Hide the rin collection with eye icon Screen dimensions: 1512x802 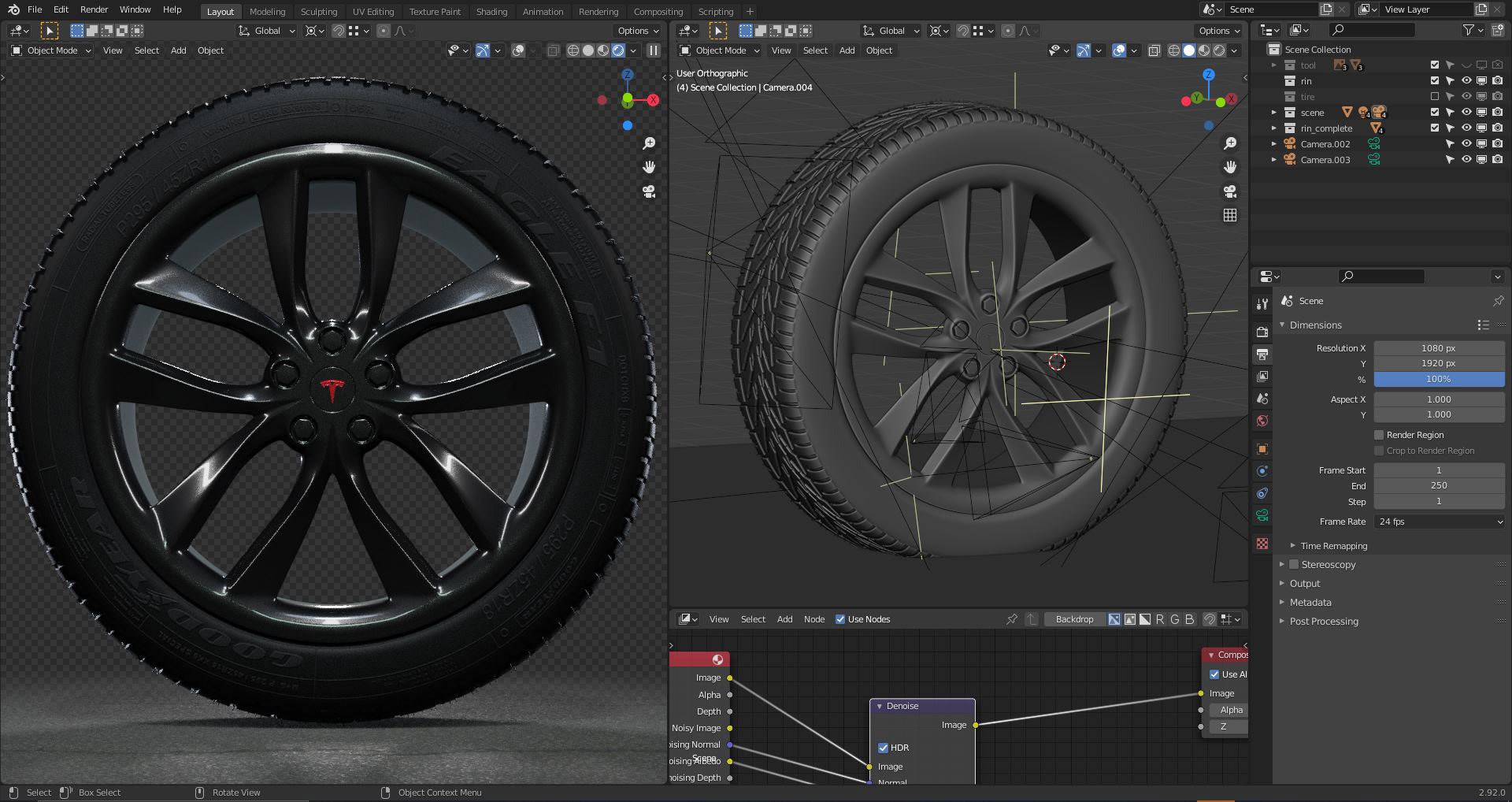(1466, 81)
